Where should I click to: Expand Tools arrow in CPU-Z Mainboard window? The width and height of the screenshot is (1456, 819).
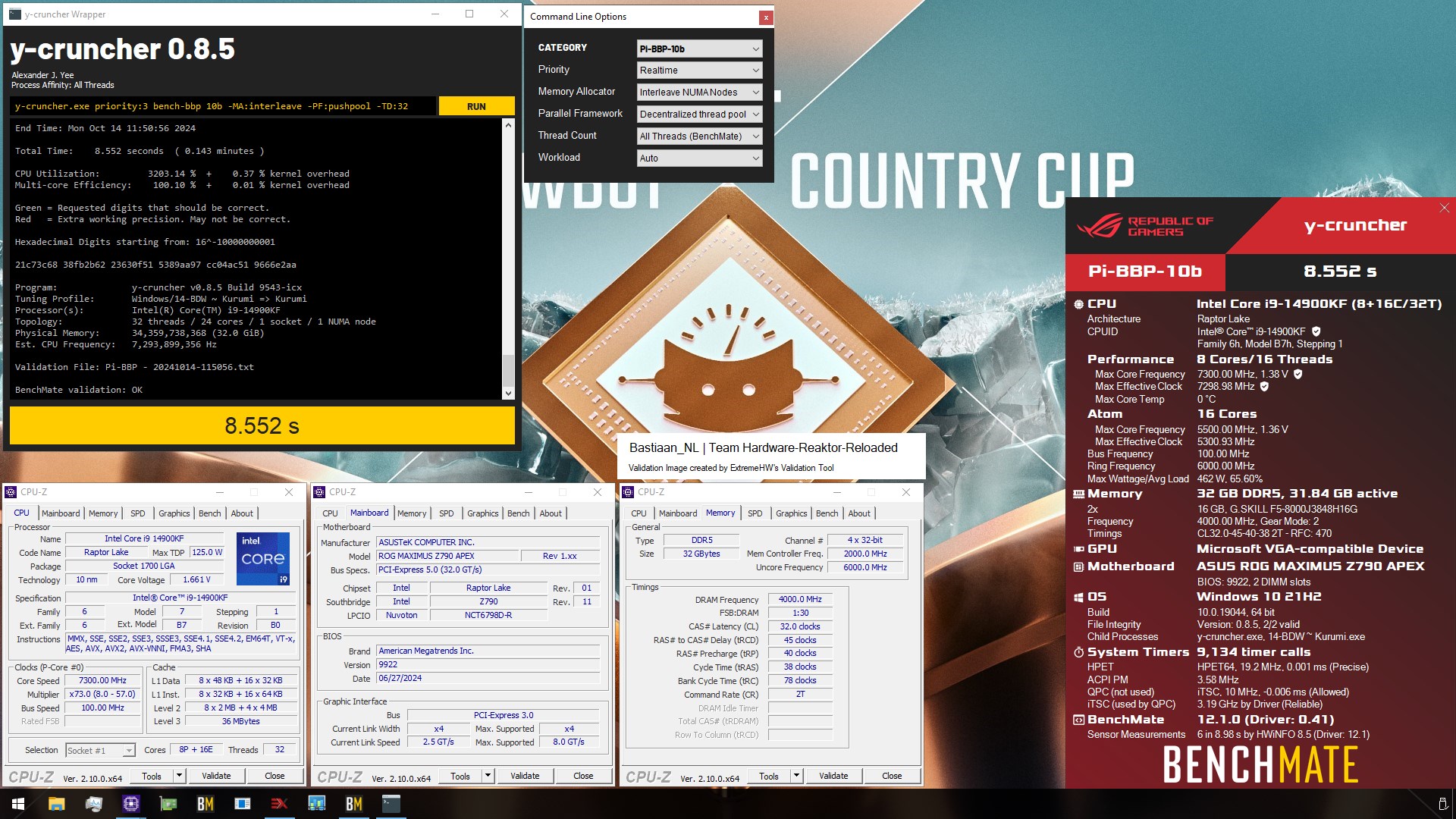pos(488,776)
